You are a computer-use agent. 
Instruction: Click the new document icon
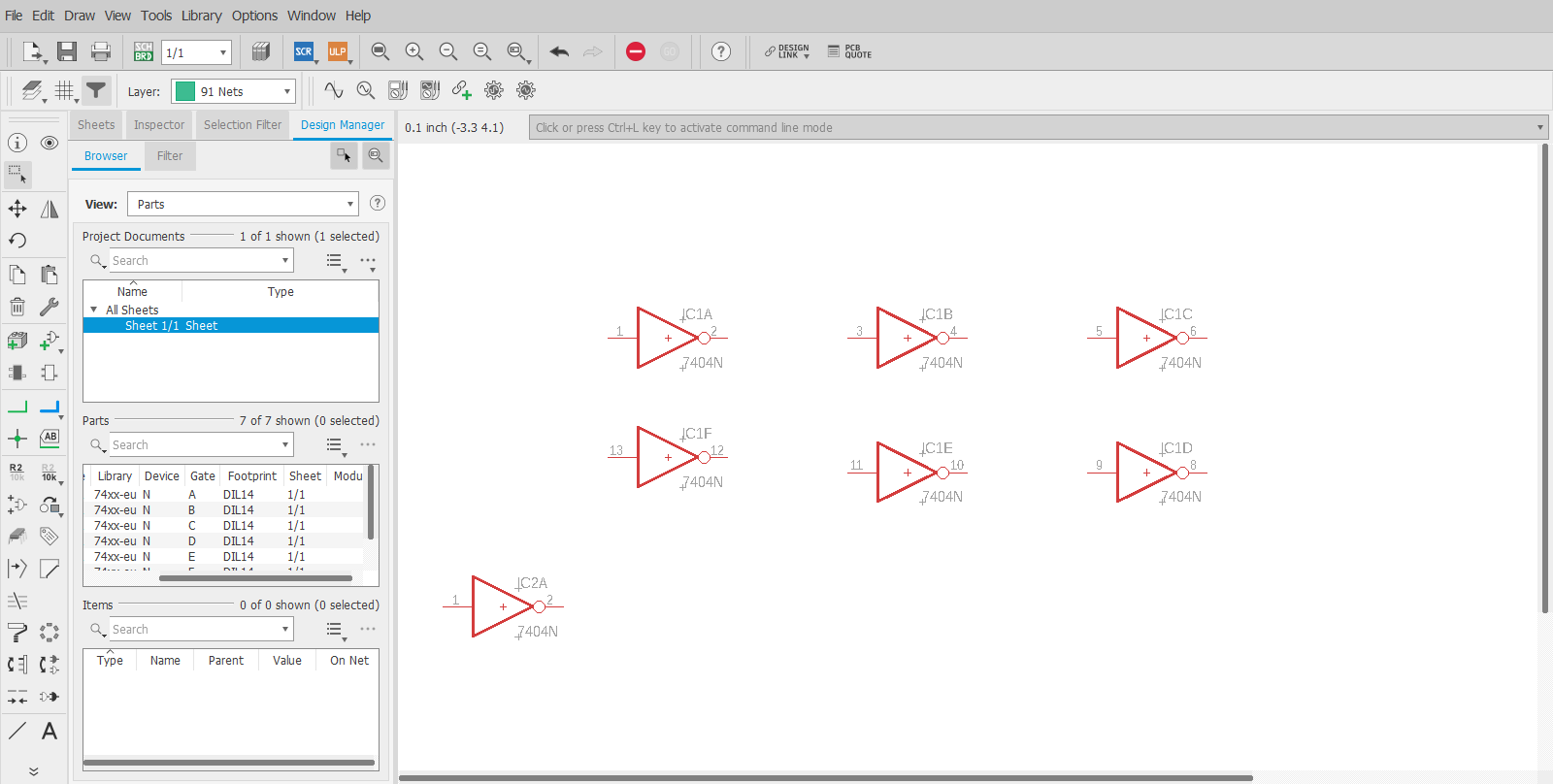(31, 51)
